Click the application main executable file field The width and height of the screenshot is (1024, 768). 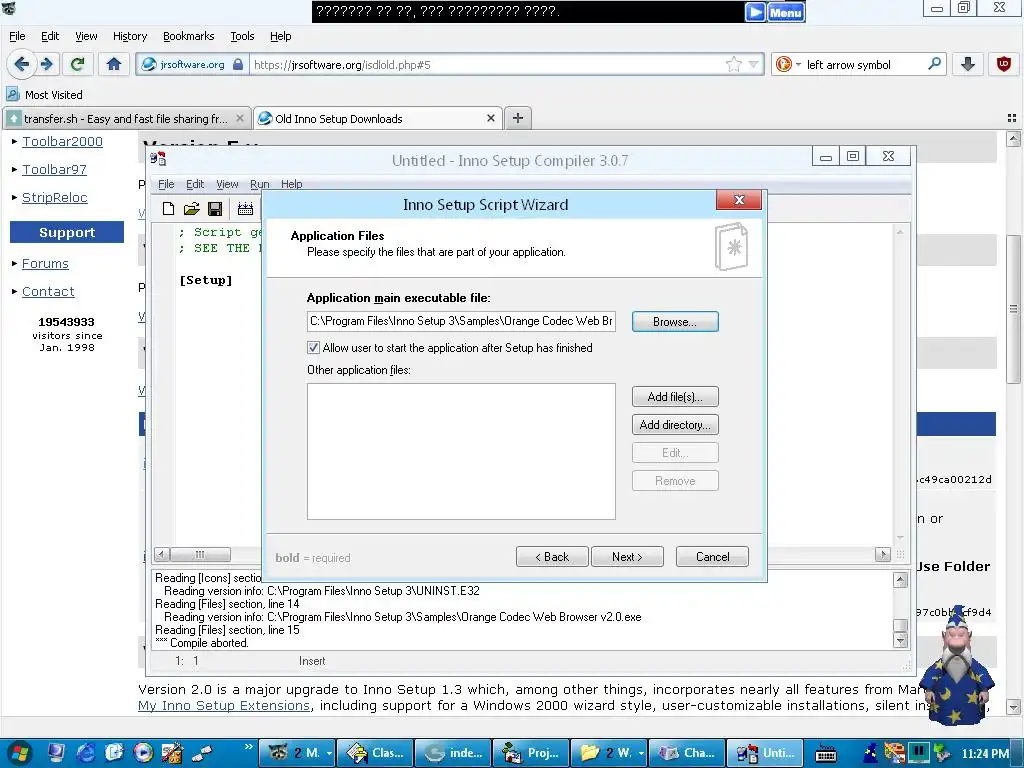pyautogui.click(x=461, y=321)
